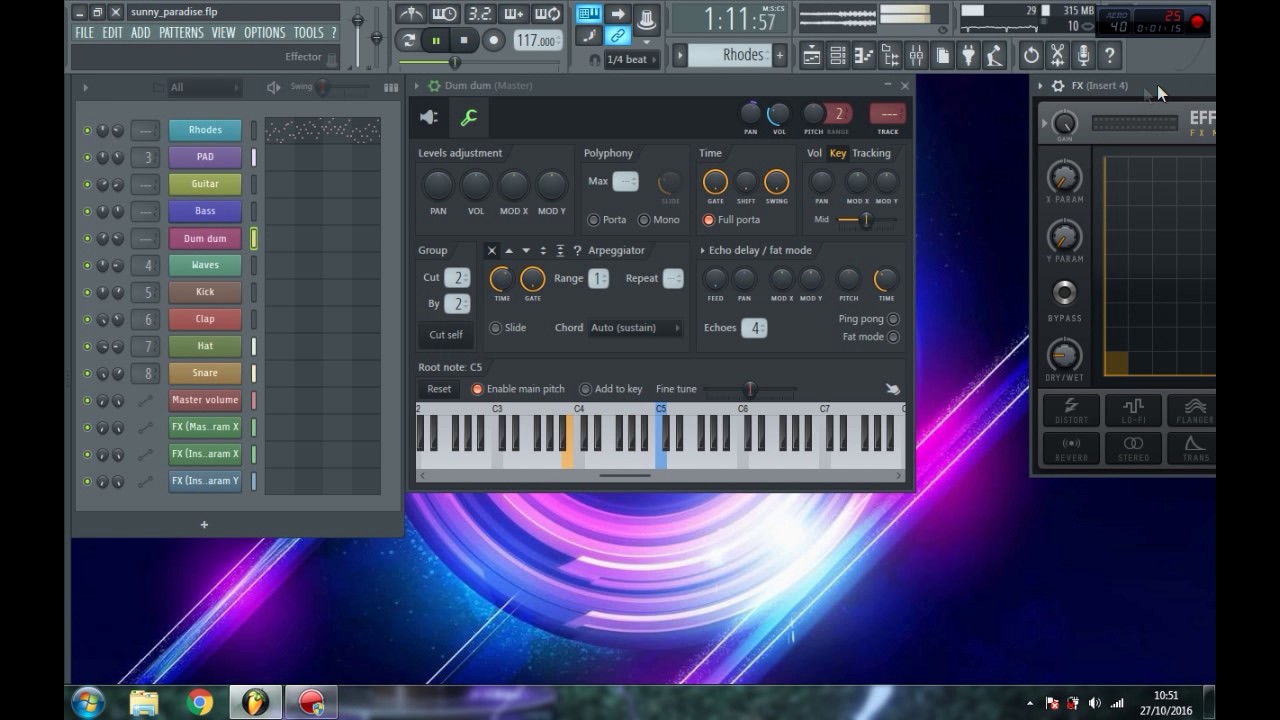The height and width of the screenshot is (720, 1280).
Task: Enable Add to key option
Action: click(x=585, y=389)
